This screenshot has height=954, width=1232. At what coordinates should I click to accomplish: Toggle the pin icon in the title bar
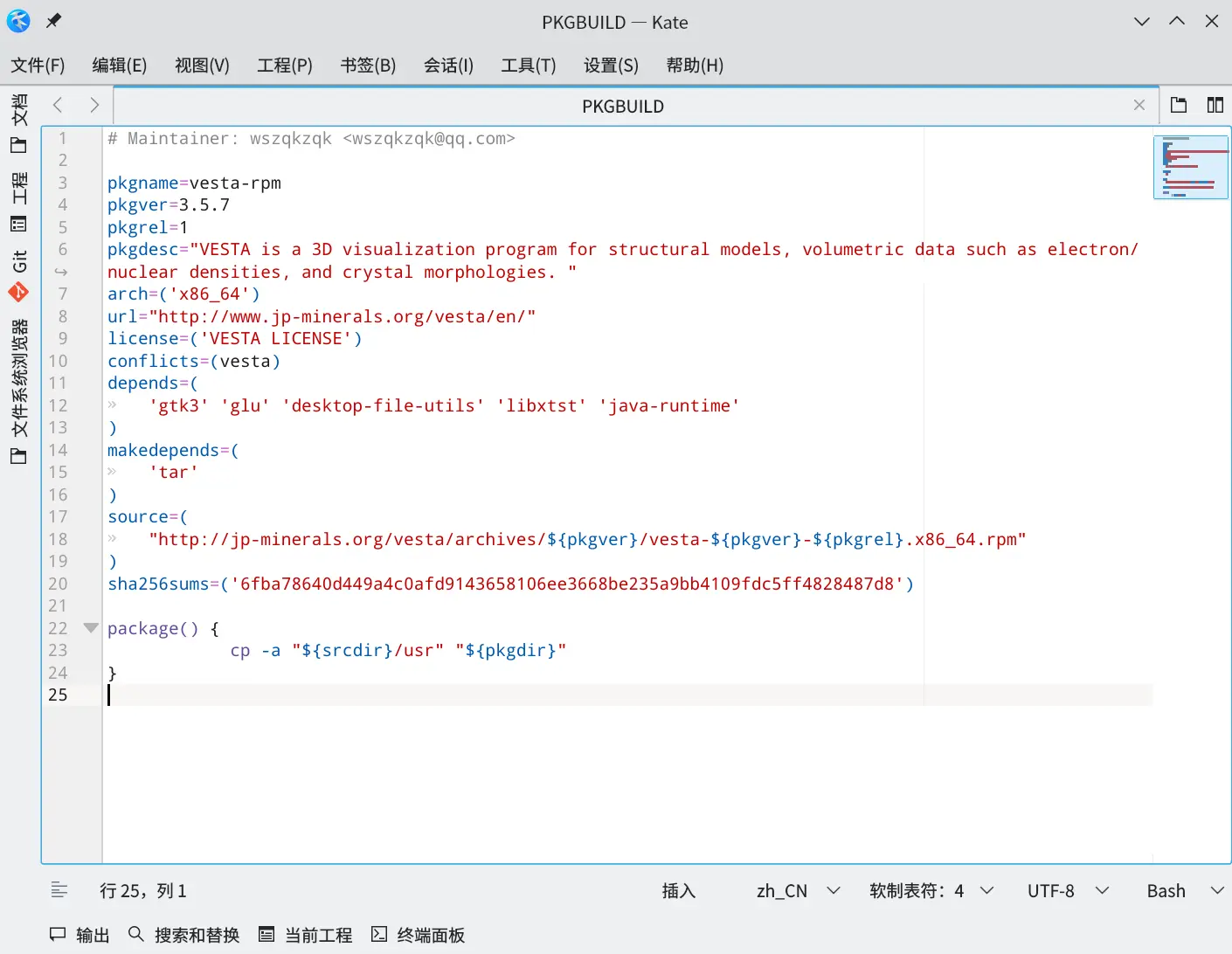coord(54,21)
